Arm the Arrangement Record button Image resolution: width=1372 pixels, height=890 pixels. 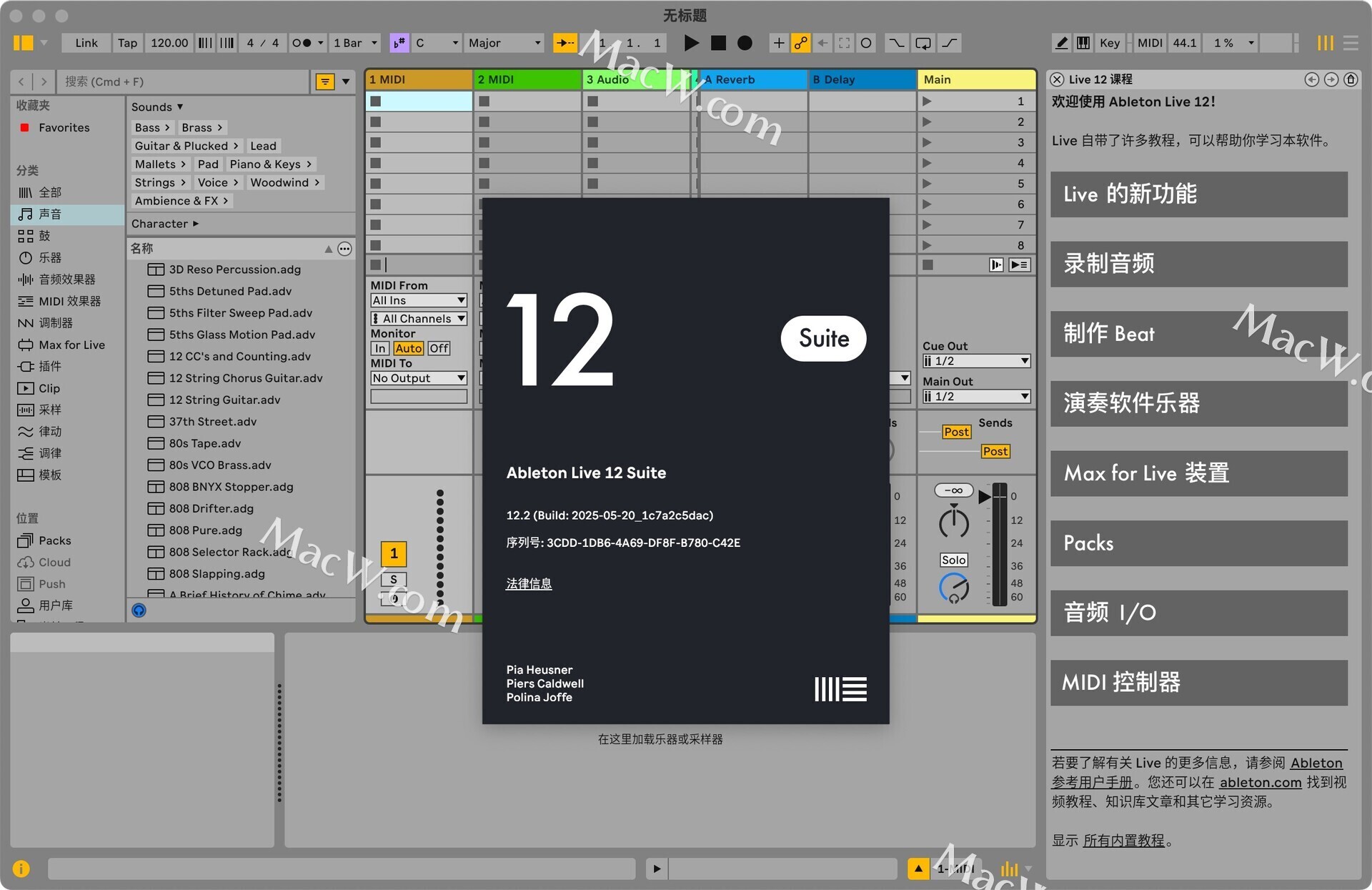[x=745, y=43]
